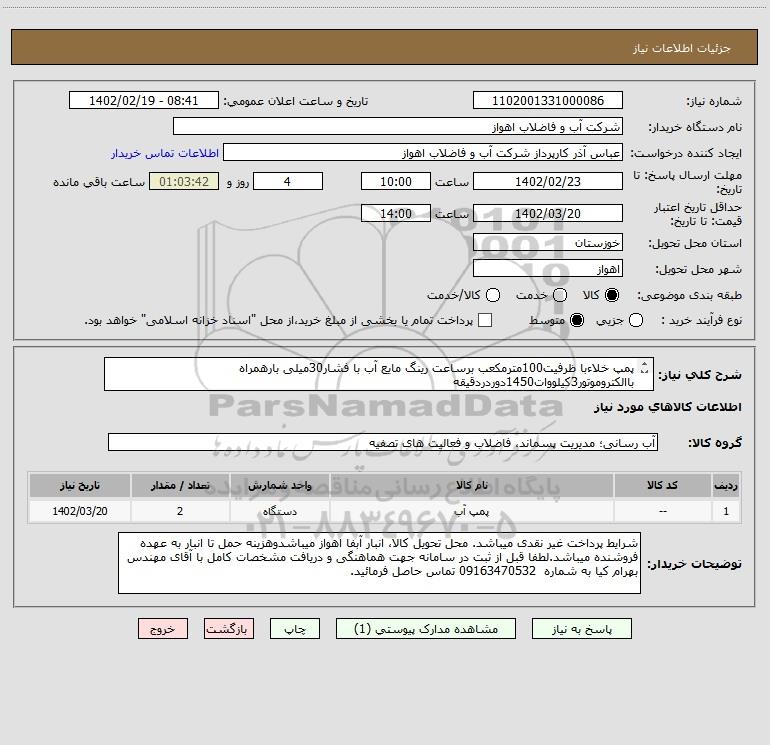770x745 pixels.
Task: Click the description box scroll arrows
Action: coord(645,367)
